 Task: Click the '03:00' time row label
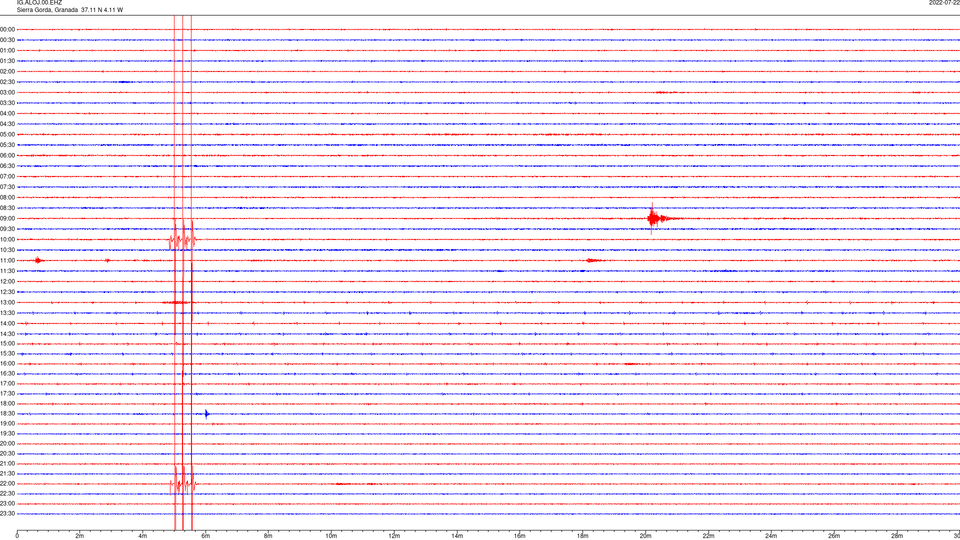(7, 92)
